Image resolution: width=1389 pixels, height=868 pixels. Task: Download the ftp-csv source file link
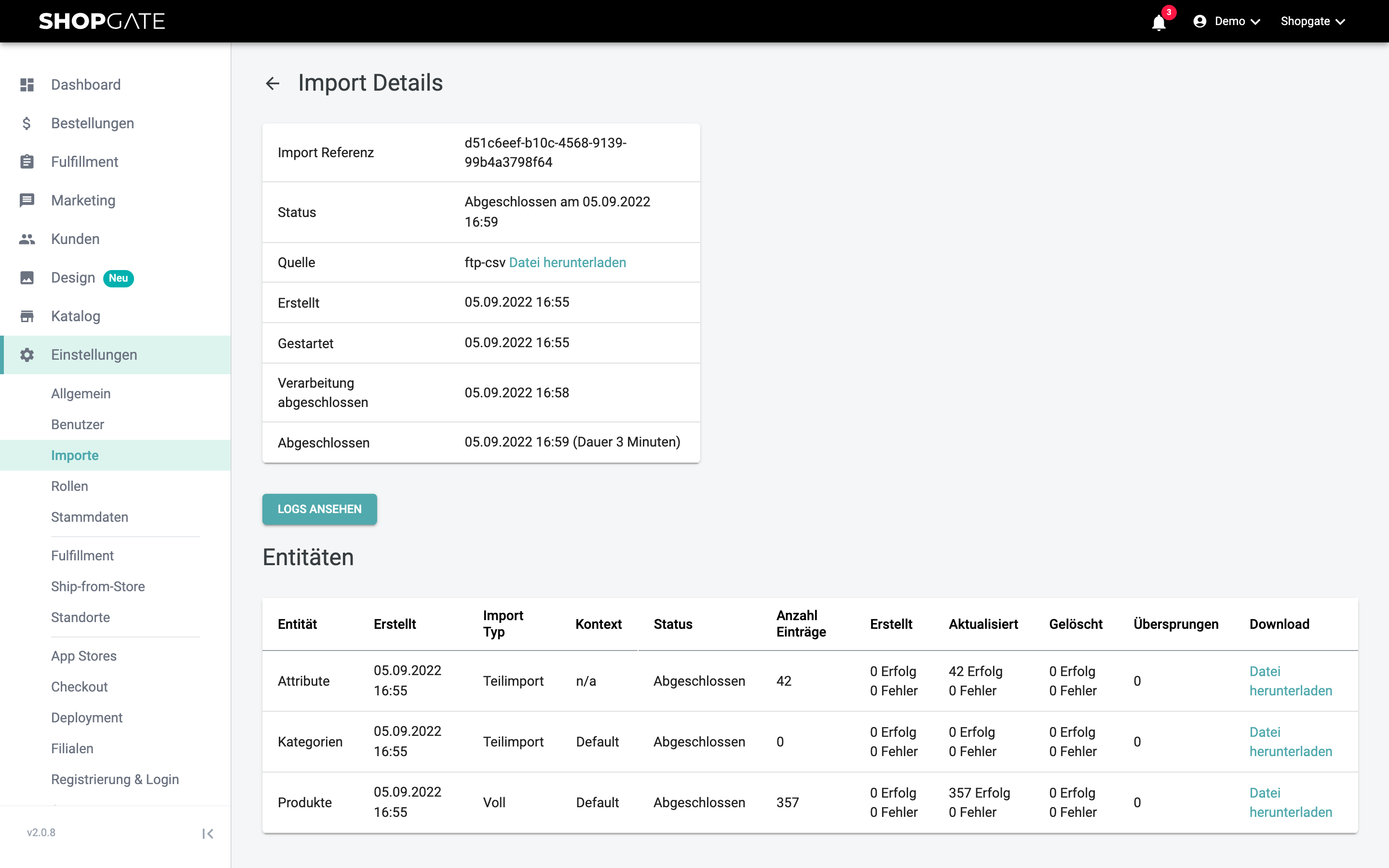click(x=567, y=262)
